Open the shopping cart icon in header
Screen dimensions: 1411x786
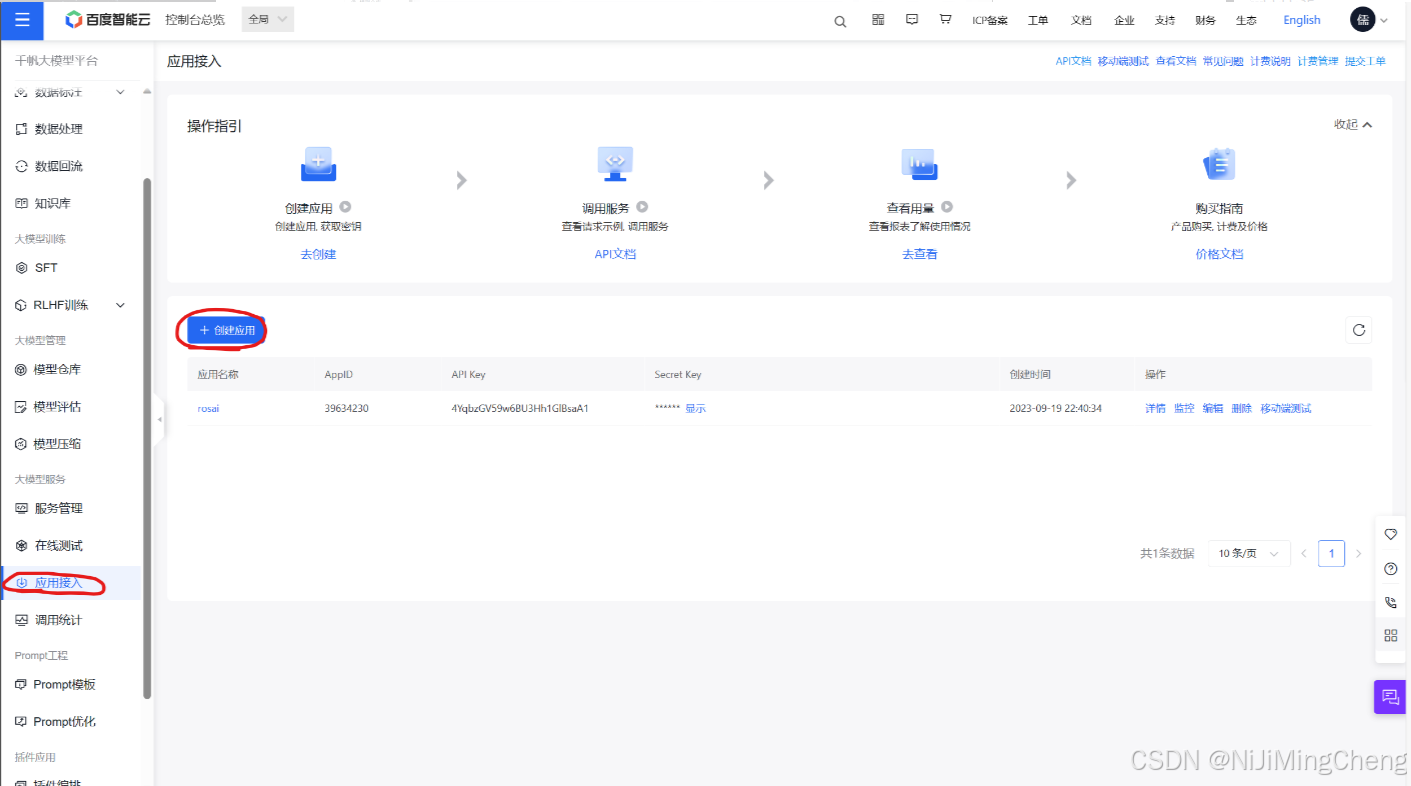pos(945,20)
